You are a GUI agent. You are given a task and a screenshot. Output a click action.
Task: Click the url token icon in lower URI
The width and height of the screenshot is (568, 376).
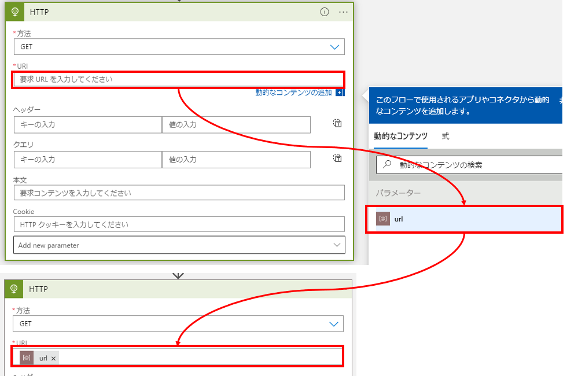26,358
